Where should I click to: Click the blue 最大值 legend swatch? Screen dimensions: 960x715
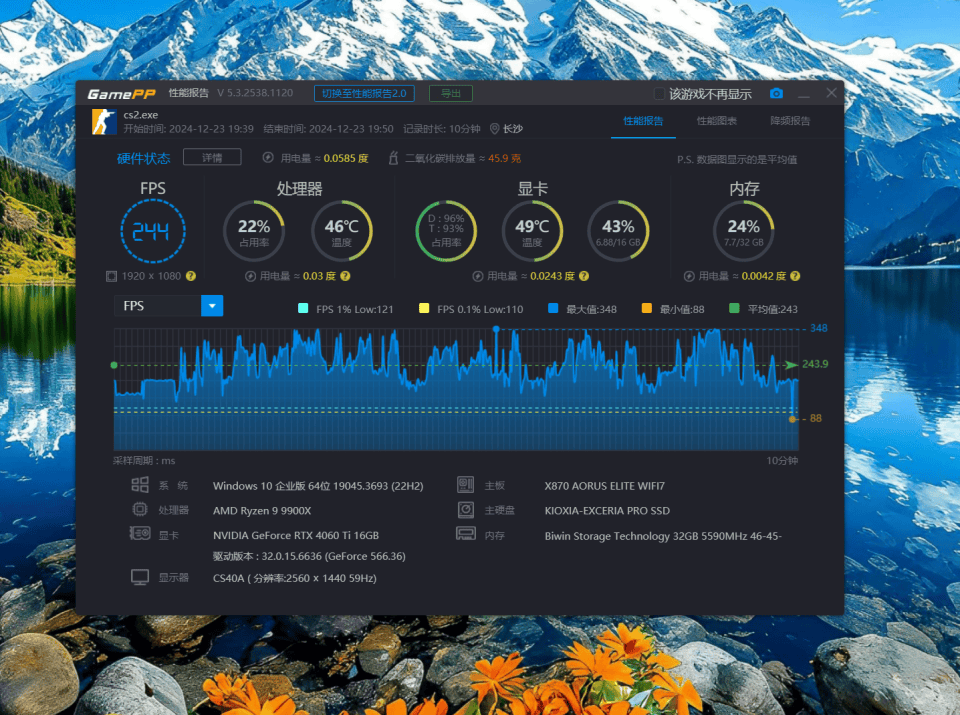(553, 309)
